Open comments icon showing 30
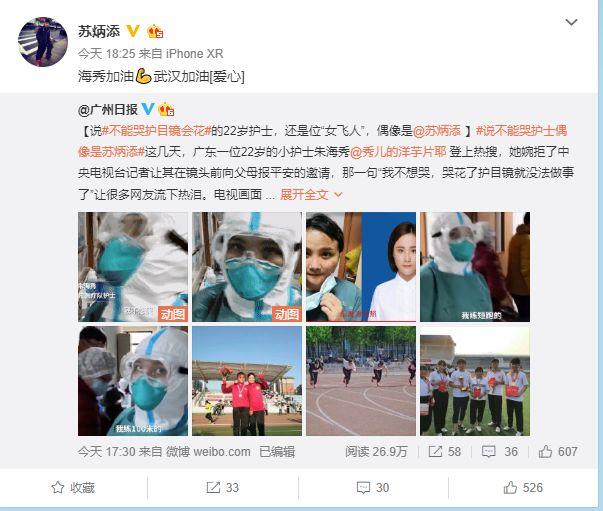Screen dimensions: 603x511 (x=373, y=488)
